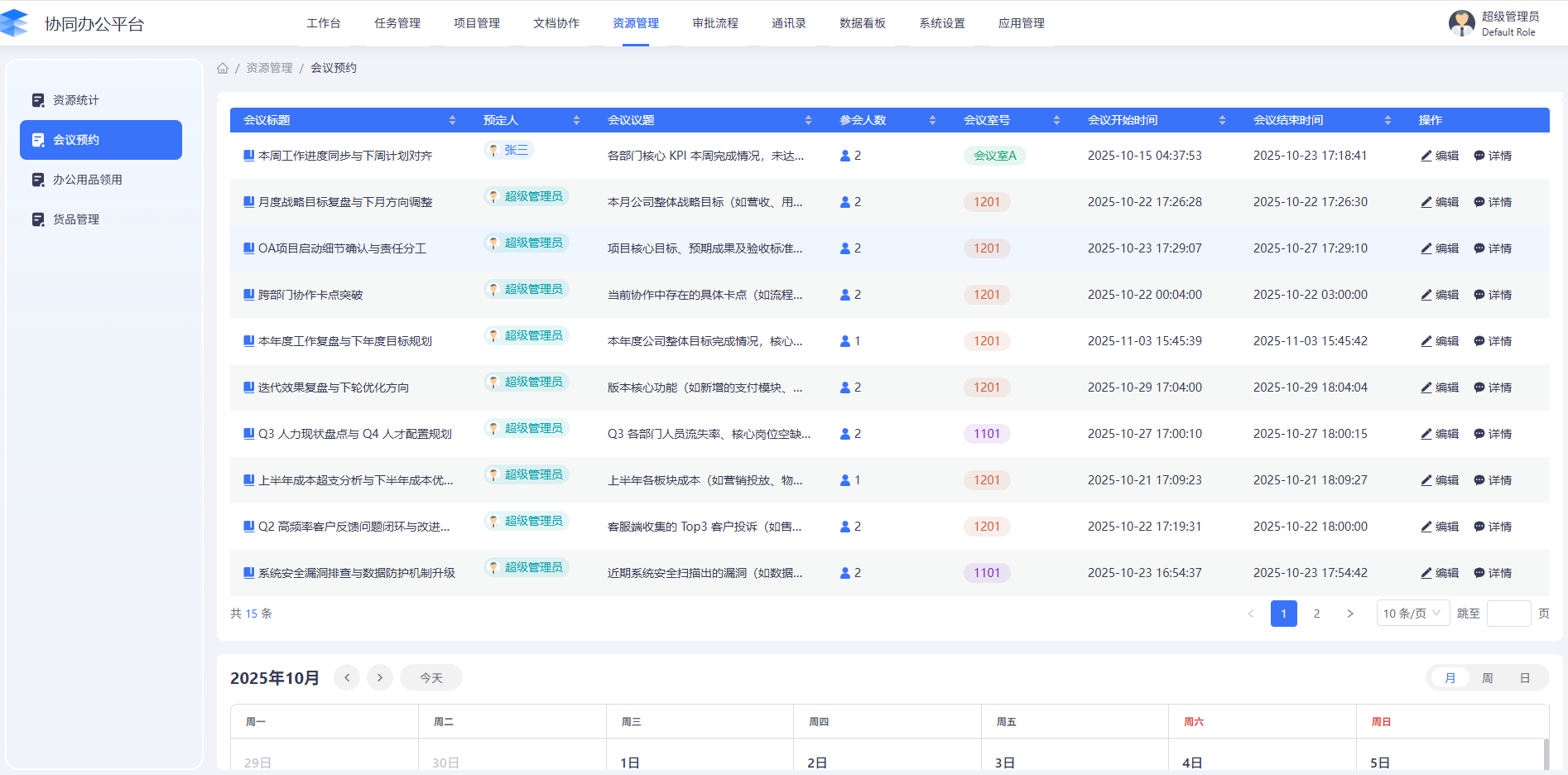
Task: Open details of 本周工作进度同步 meeting
Action: point(1492,156)
